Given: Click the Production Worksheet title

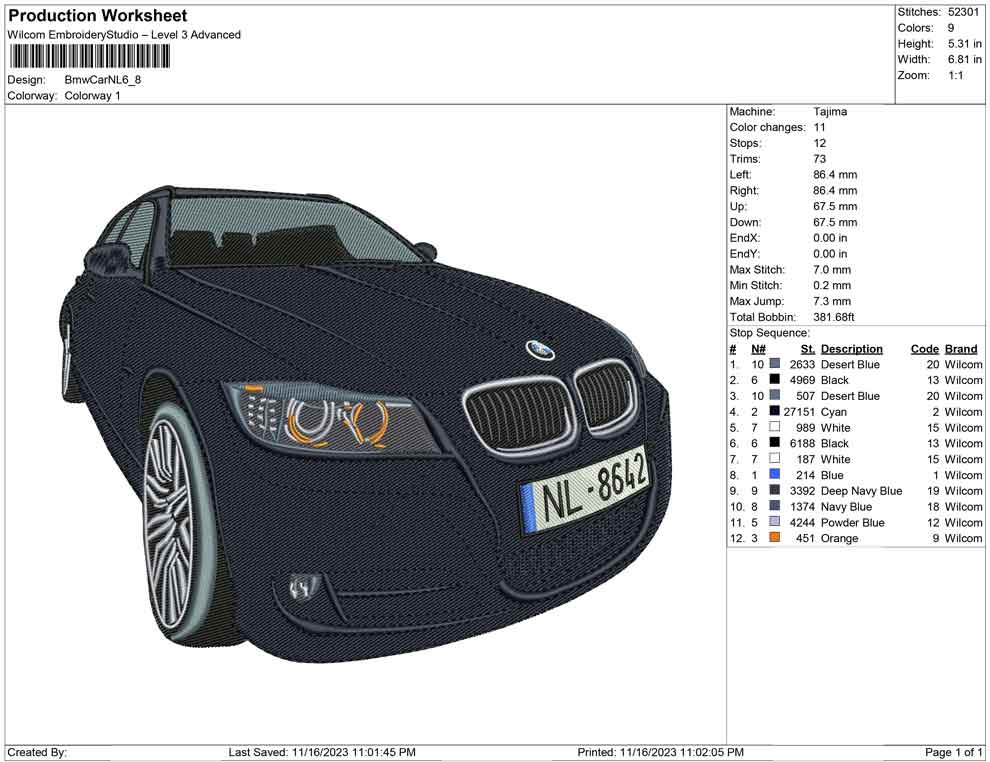Looking at the screenshot, I should click(97, 15).
